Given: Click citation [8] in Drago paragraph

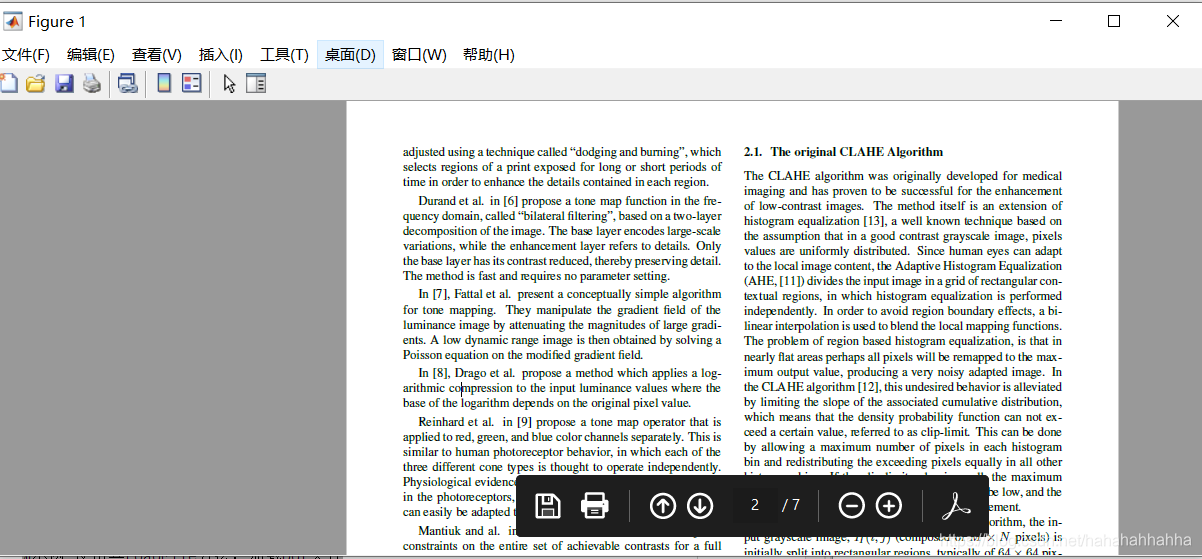Looking at the screenshot, I should 440,373.
